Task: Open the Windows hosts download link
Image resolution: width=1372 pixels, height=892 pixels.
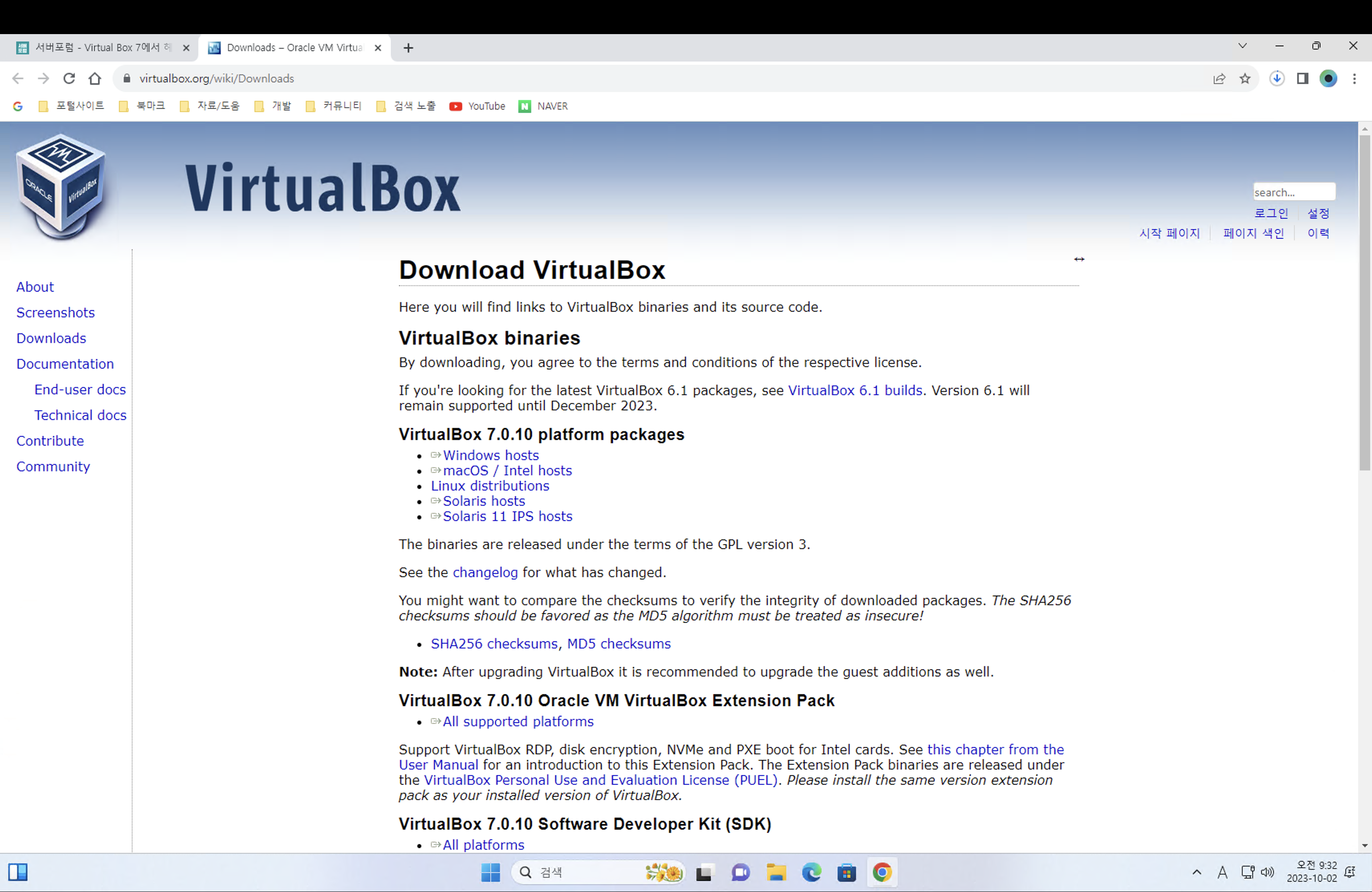Action: 491,455
